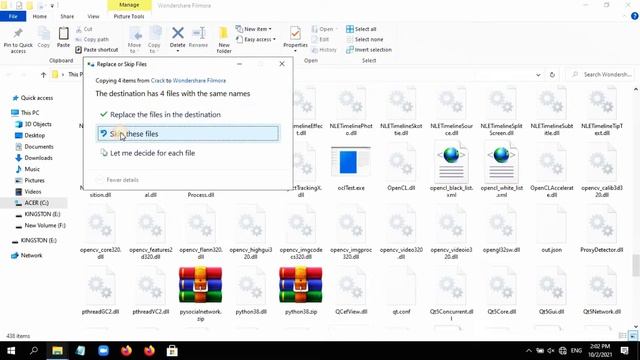Screen dimensions: 640x360
Task: Open the ribbon Help icon
Action: coord(634,16)
